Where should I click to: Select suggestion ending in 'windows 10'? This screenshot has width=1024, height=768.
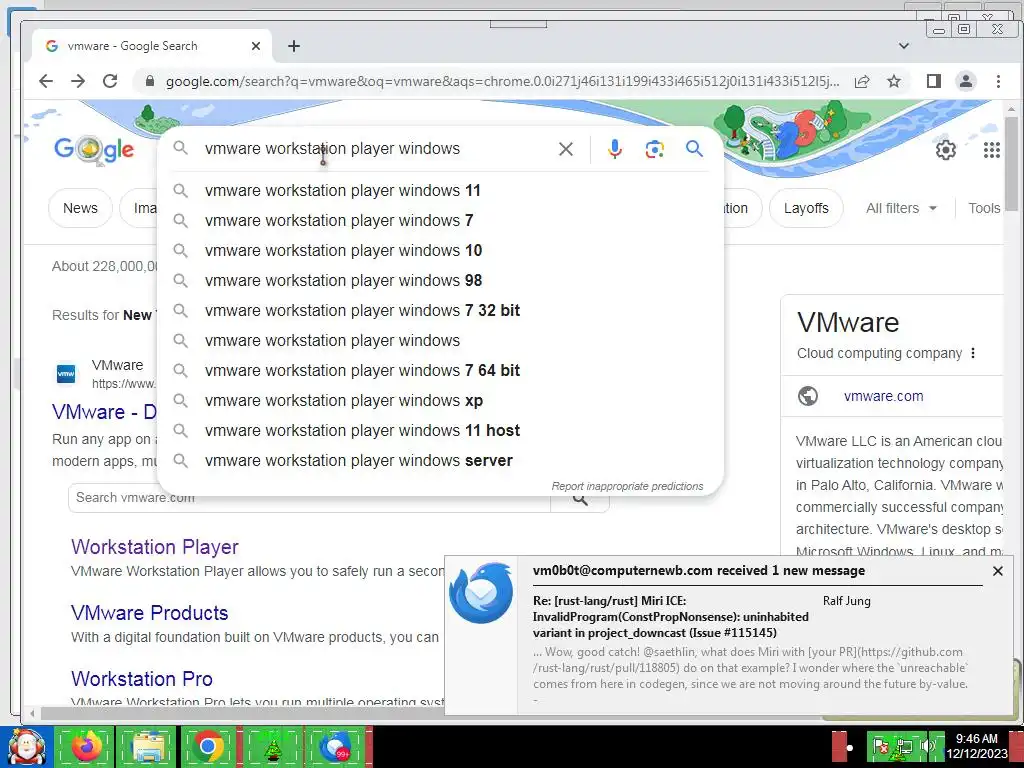pos(440,251)
